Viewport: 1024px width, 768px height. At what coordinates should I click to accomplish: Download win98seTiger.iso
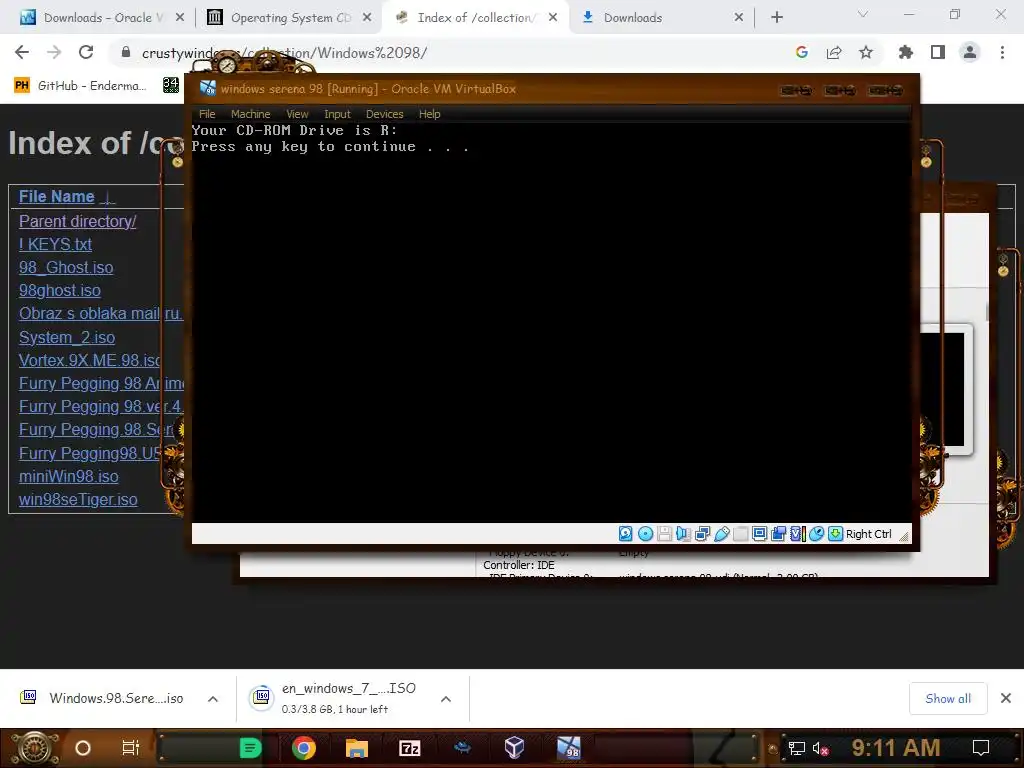[x=78, y=500]
